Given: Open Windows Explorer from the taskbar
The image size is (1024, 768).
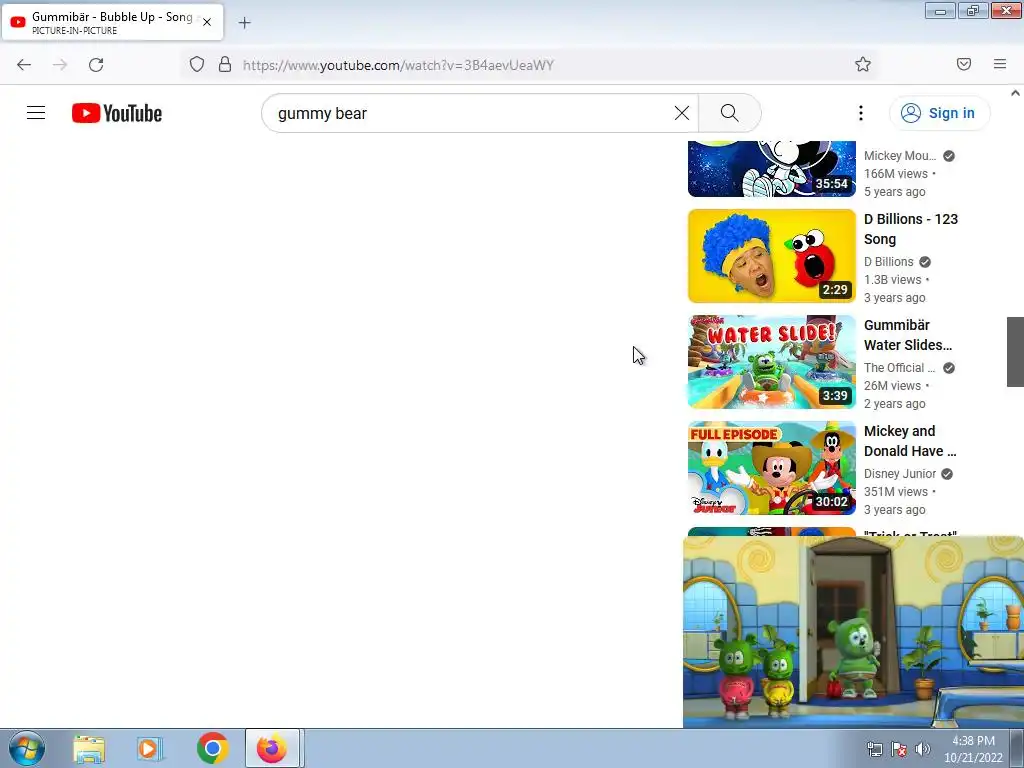Looking at the screenshot, I should (89, 748).
